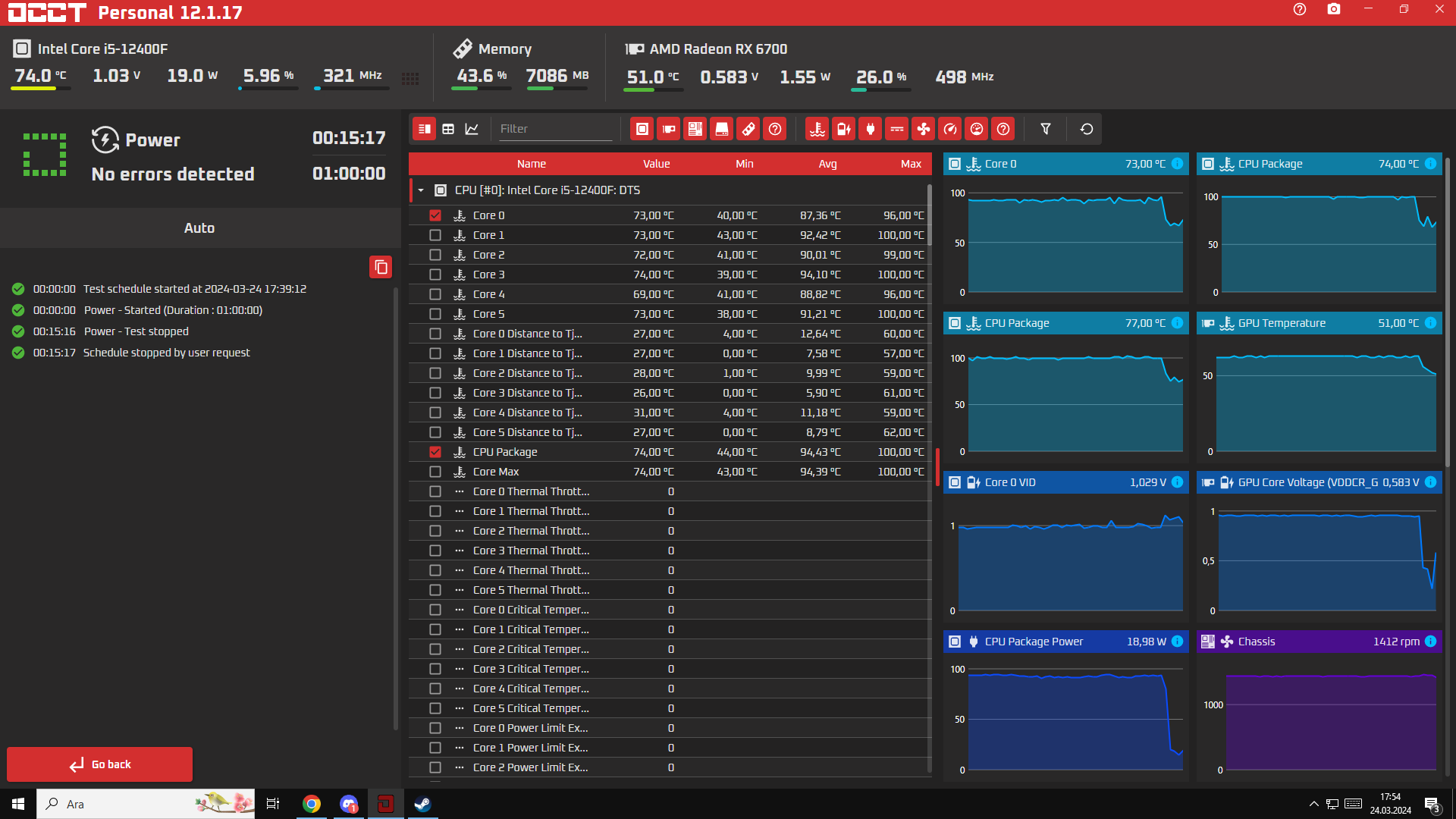1456x819 pixels.
Task: Click the Auto schedule label
Action: coord(199,228)
